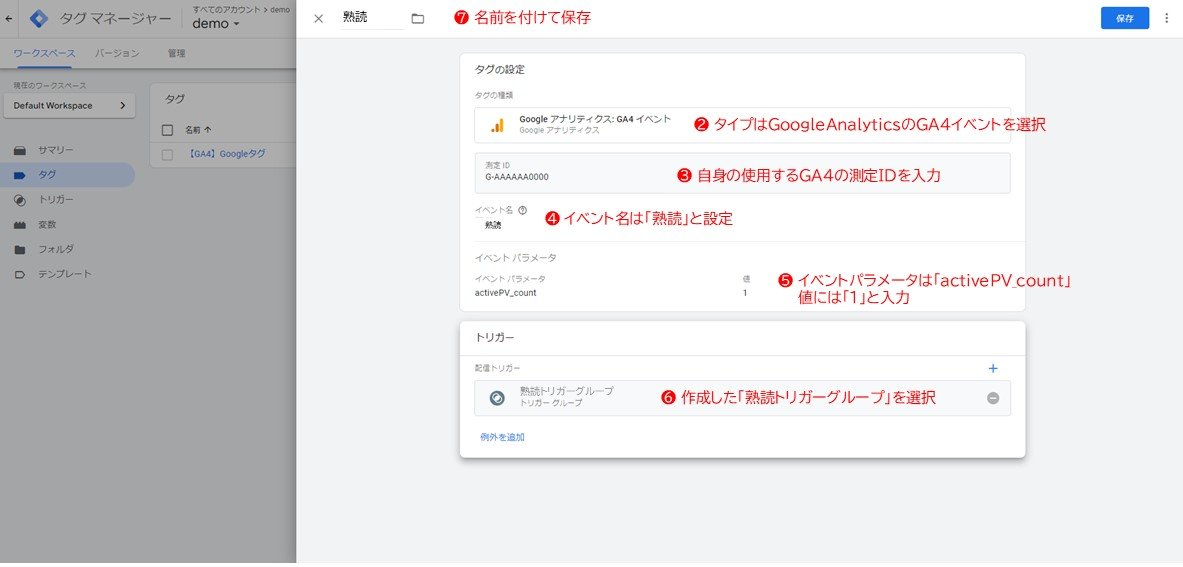Open the demo container dropdown
1183x567 pixels.
click(216, 24)
